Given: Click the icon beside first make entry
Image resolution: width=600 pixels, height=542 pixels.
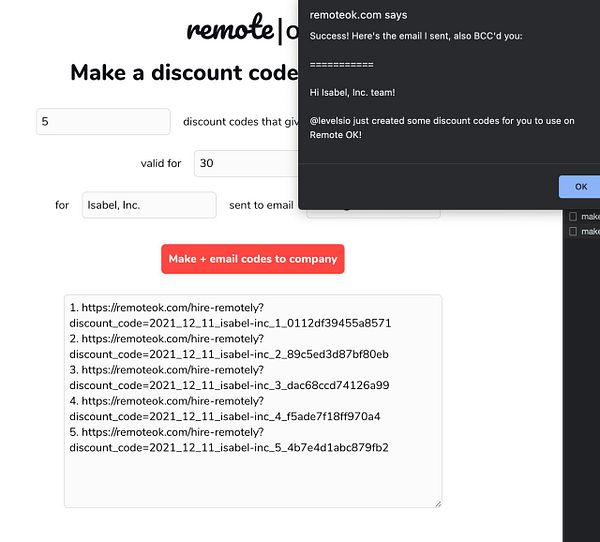Looking at the screenshot, I should coord(573,217).
